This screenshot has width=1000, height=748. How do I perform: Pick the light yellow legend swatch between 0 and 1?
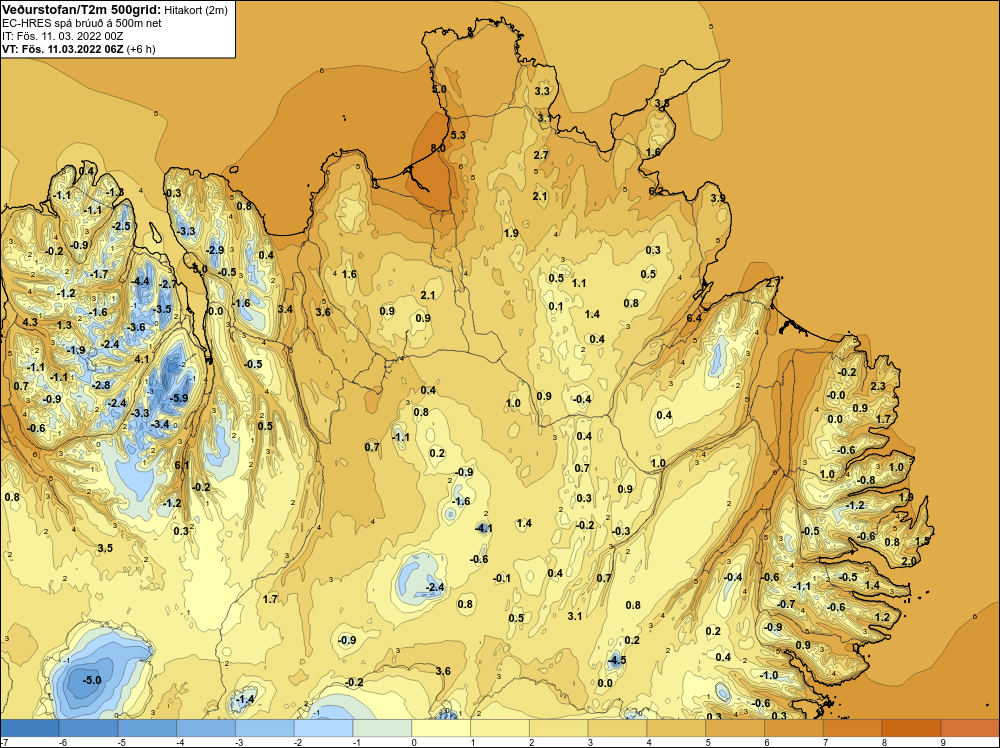[441, 728]
